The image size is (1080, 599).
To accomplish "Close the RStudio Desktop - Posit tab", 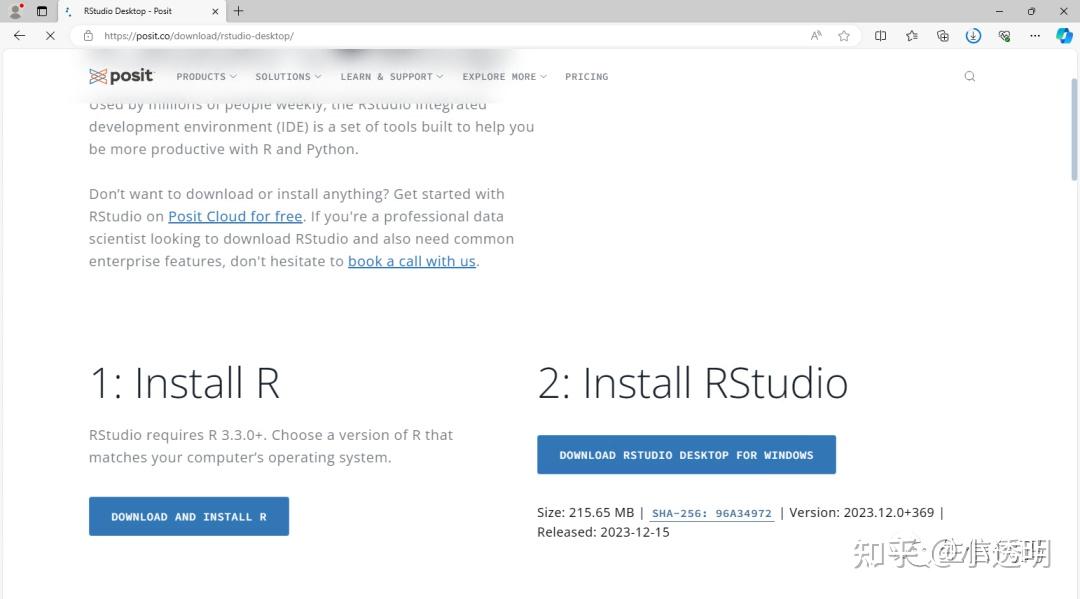I will tap(215, 11).
